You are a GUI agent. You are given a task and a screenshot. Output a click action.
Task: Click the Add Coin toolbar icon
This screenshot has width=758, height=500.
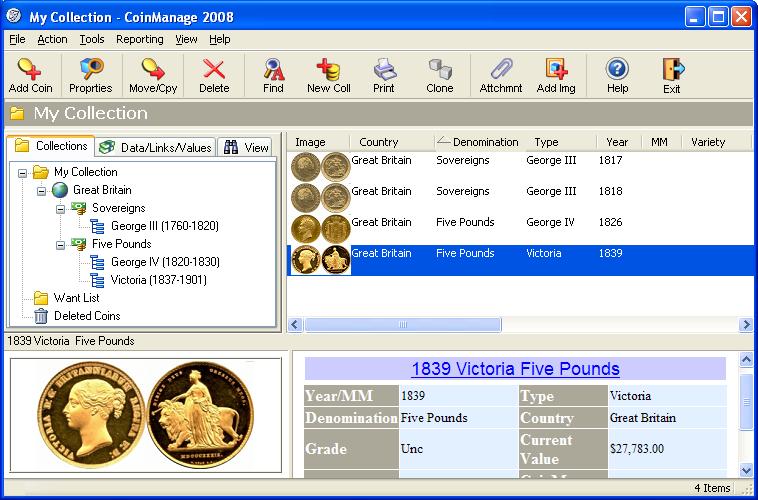pyautogui.click(x=29, y=69)
